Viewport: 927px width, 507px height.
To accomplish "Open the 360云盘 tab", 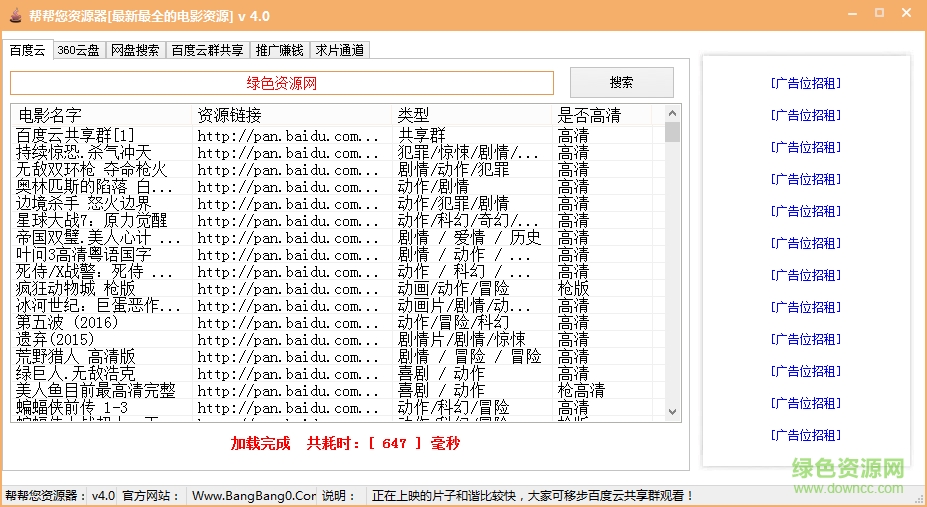I will [78, 51].
